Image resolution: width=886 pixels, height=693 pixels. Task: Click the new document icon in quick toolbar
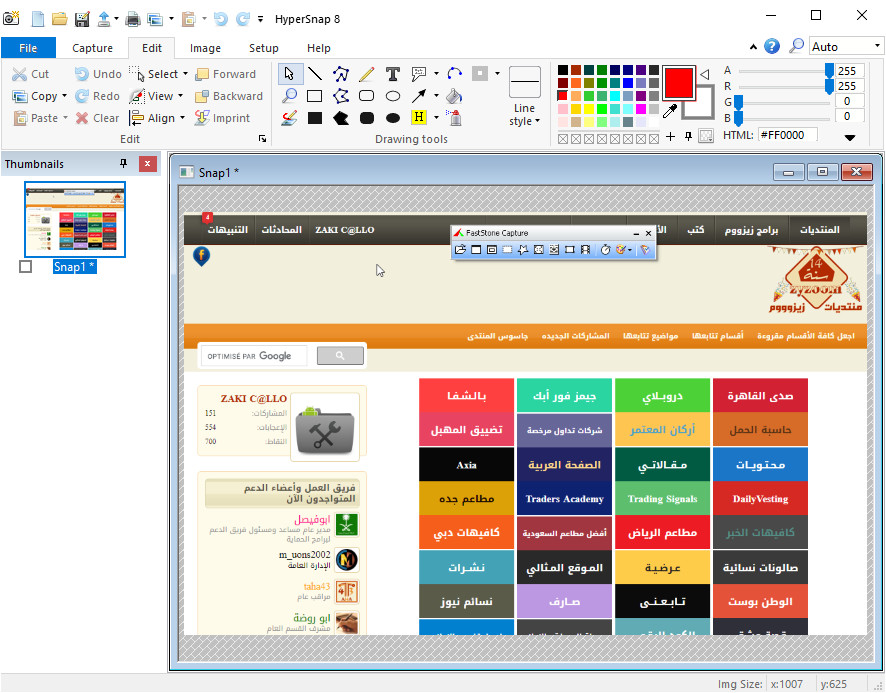[38, 19]
